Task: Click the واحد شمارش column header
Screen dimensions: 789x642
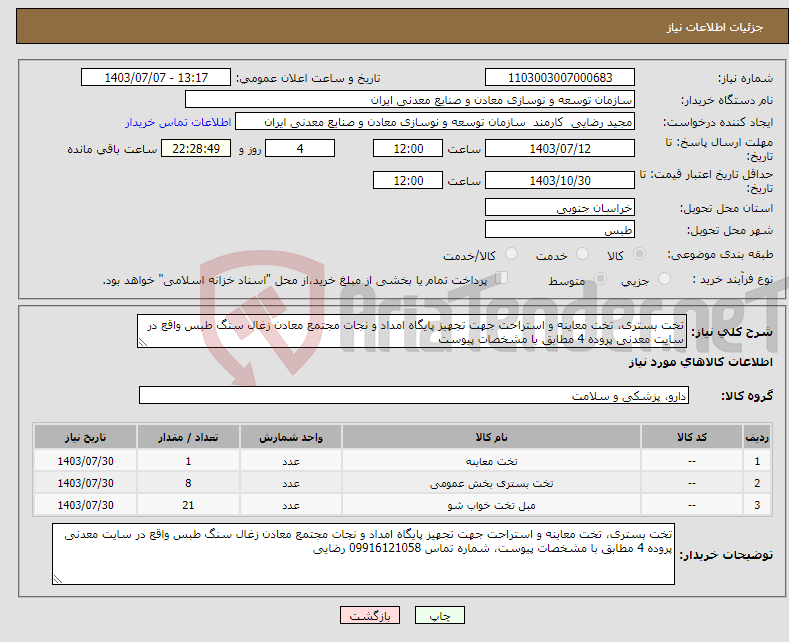Action: tap(291, 437)
